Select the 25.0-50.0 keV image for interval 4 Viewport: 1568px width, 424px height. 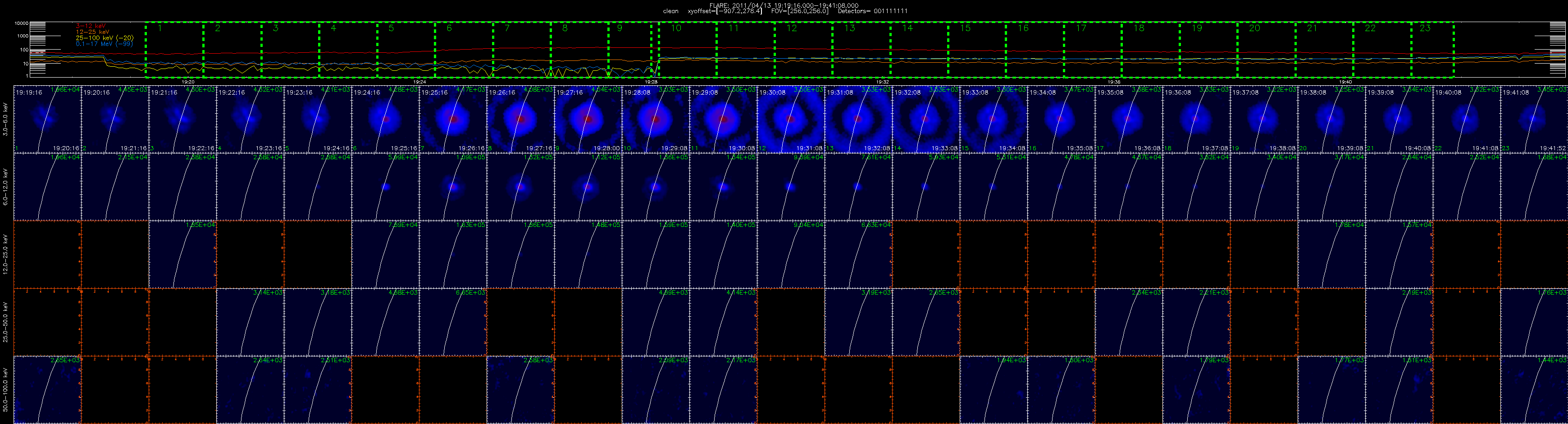coord(250,322)
